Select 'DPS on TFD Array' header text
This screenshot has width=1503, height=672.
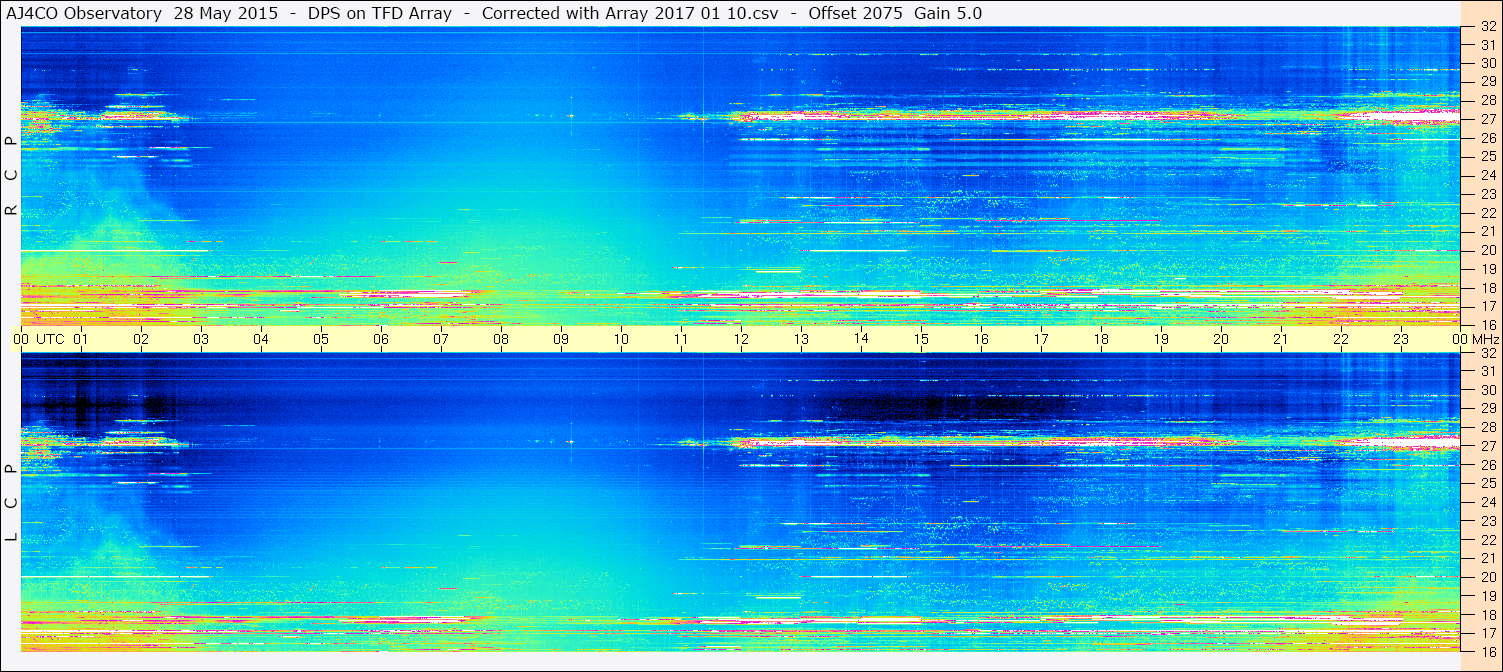380,14
